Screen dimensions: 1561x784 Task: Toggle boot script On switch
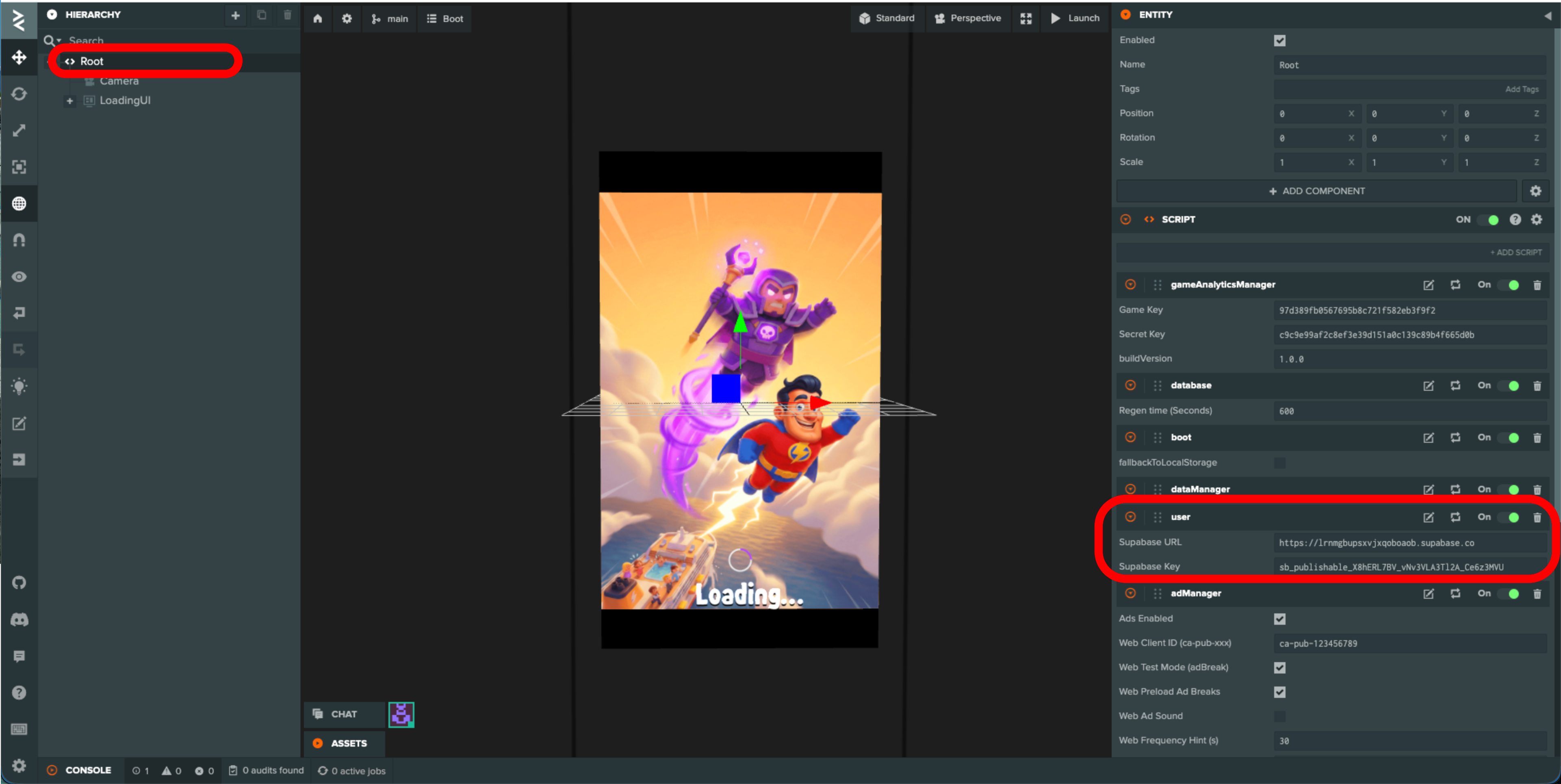[1508, 437]
